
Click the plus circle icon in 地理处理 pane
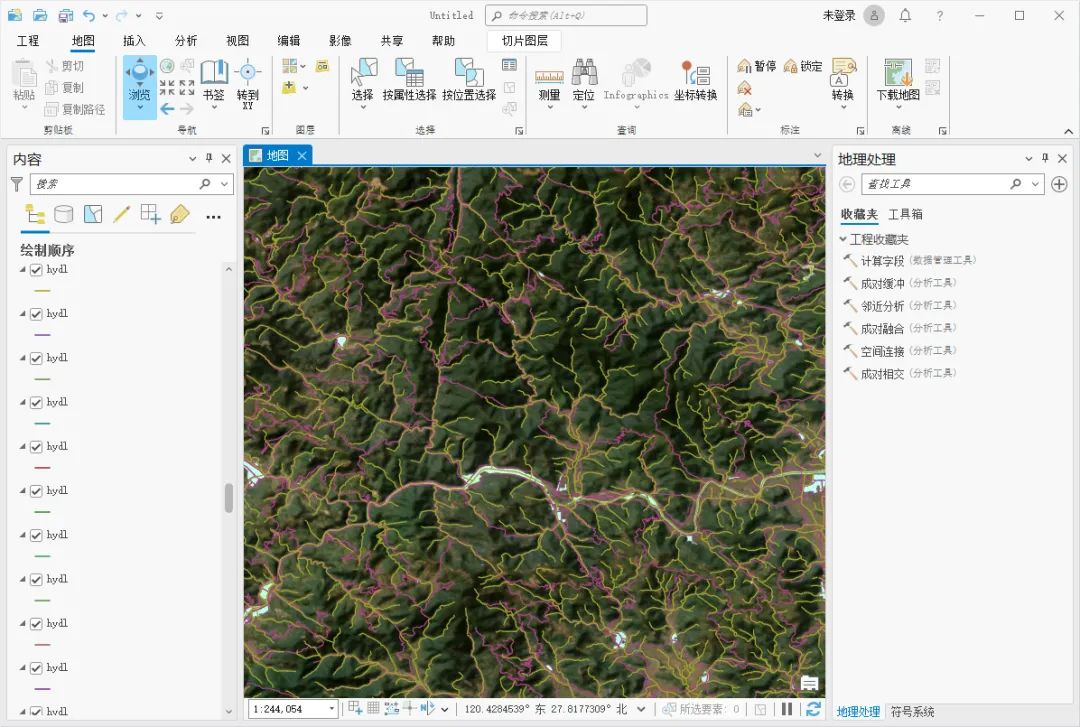(1059, 184)
